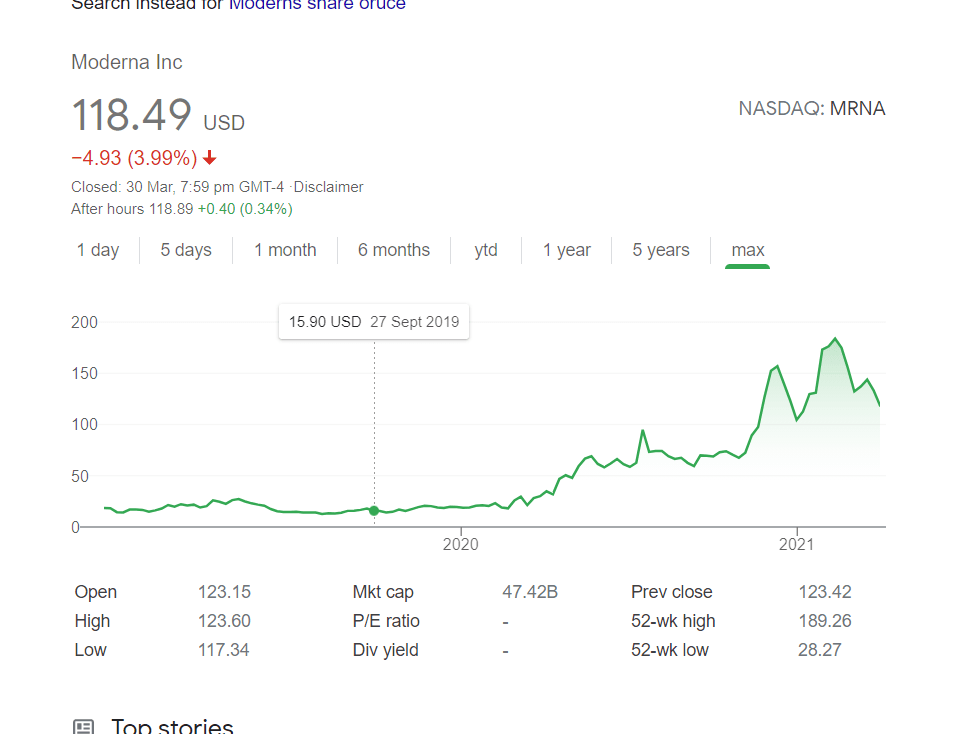Image resolution: width=968 pixels, height=734 pixels.
Task: Switch chart to ytd
Action: pos(486,250)
